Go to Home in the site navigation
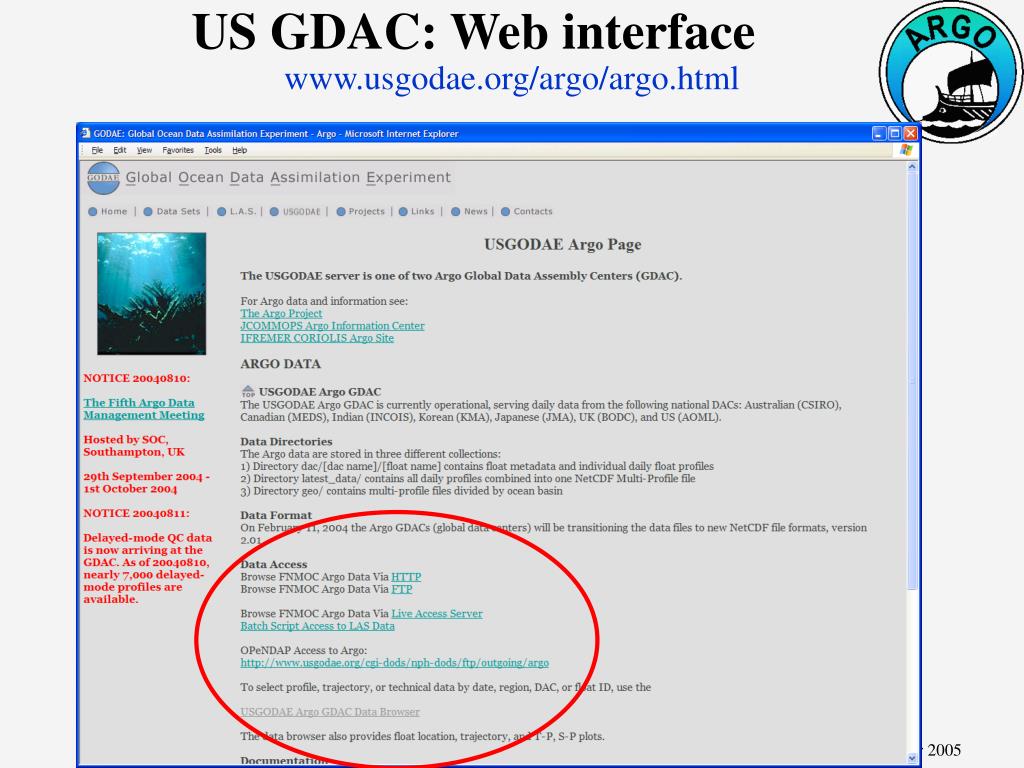Screen dimensions: 1024x768 tap(114, 212)
